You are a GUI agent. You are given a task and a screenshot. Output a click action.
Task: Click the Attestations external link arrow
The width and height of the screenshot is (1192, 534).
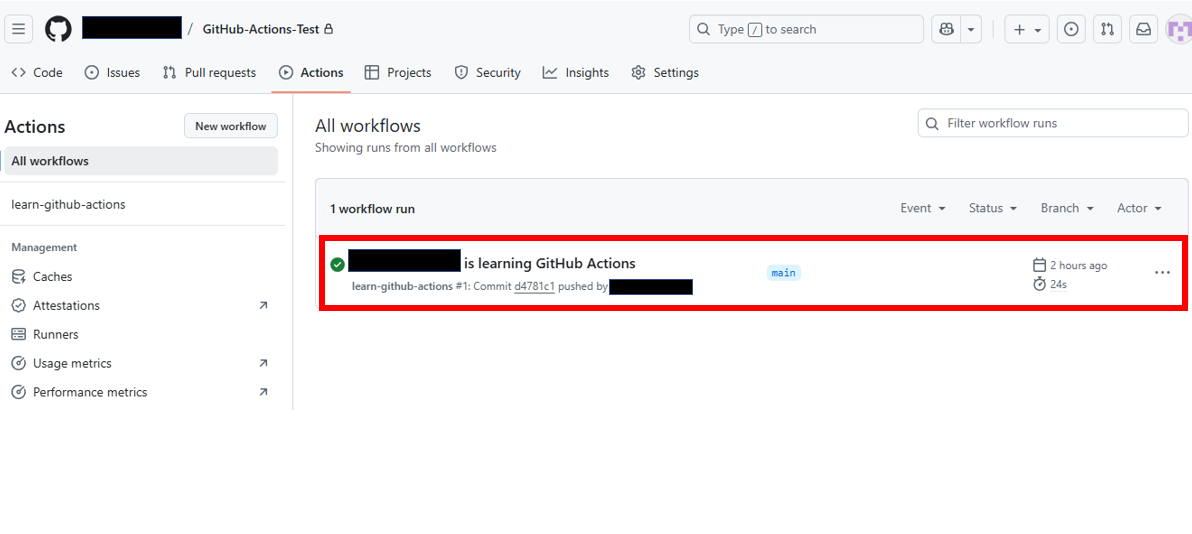[x=263, y=306]
